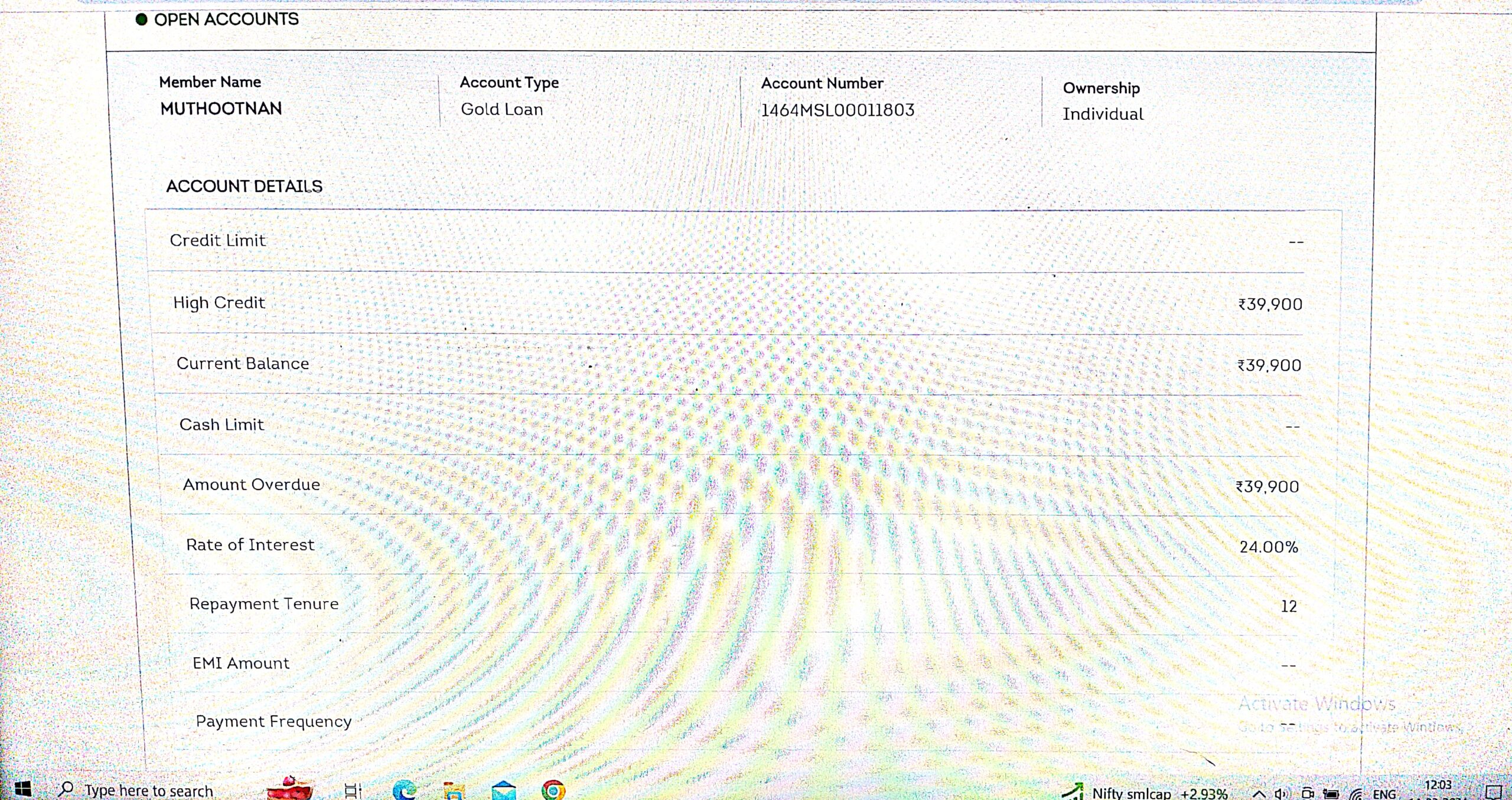This screenshot has width=1512, height=800.
Task: Click the MUTHOOTNAN member name
Action: (x=221, y=109)
